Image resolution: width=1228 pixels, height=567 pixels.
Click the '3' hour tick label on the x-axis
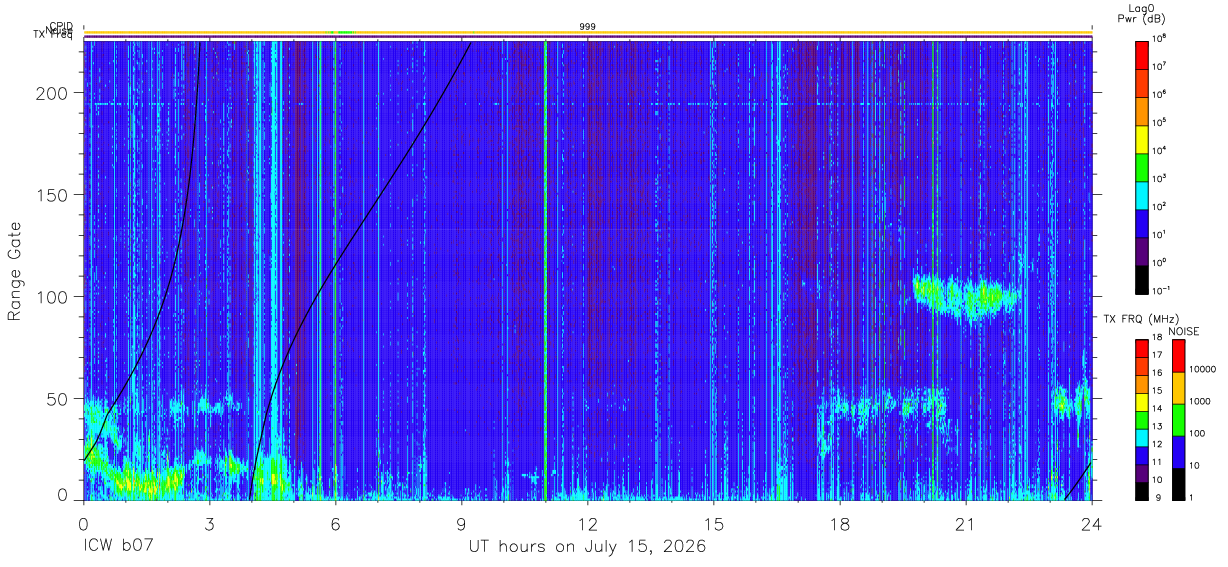pos(209,524)
